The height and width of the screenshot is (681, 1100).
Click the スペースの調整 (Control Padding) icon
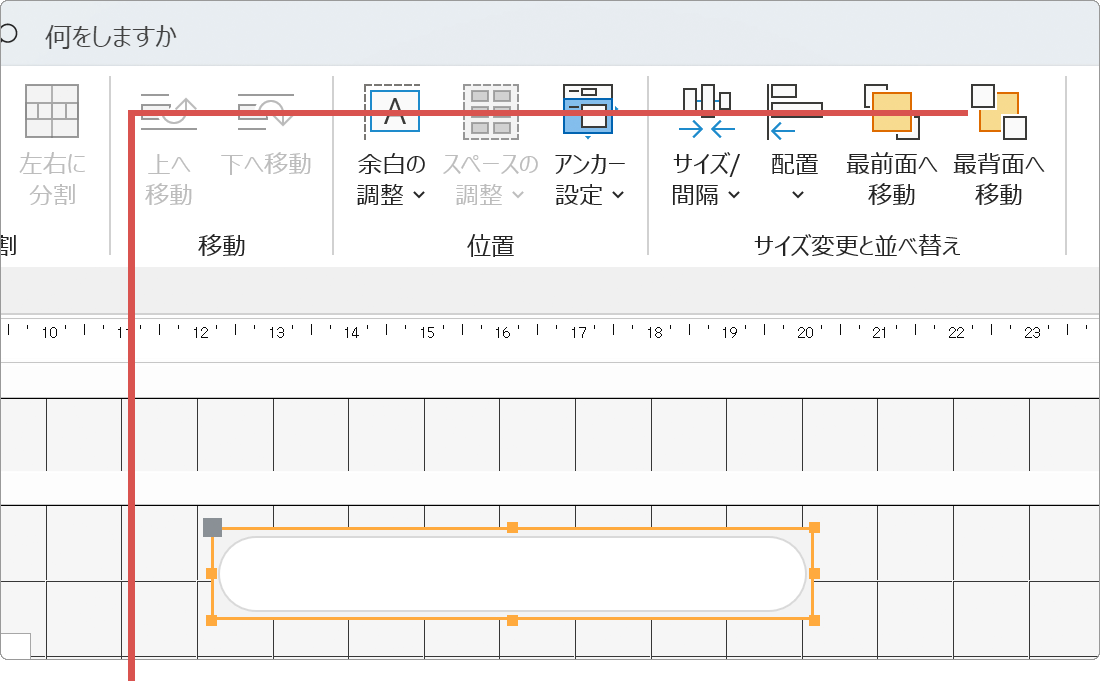pos(490,110)
